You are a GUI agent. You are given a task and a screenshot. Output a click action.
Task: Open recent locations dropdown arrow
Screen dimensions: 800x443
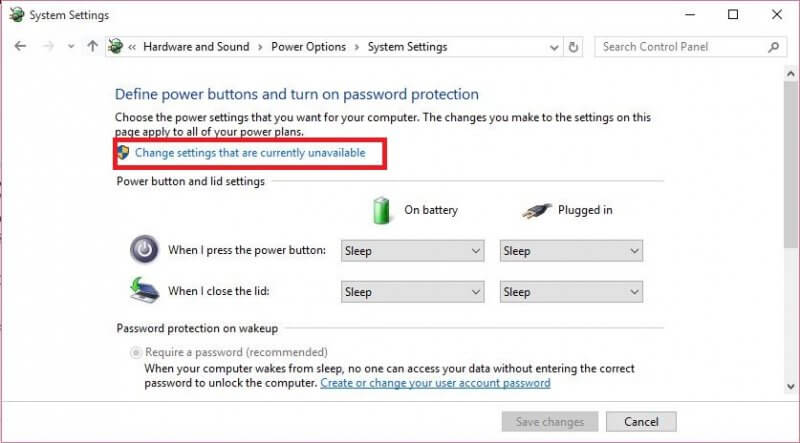tap(71, 47)
